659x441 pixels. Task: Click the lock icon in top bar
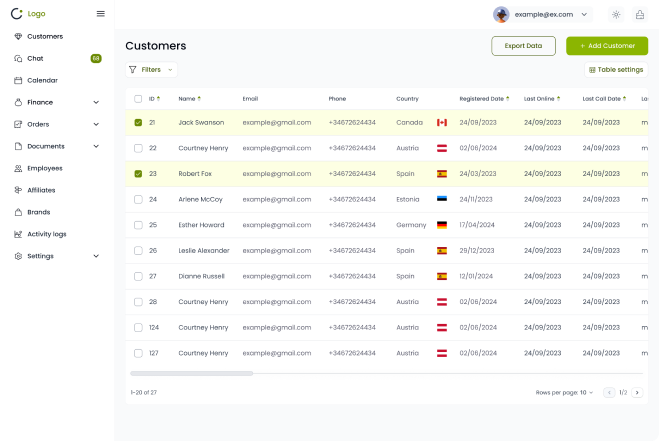pos(639,14)
